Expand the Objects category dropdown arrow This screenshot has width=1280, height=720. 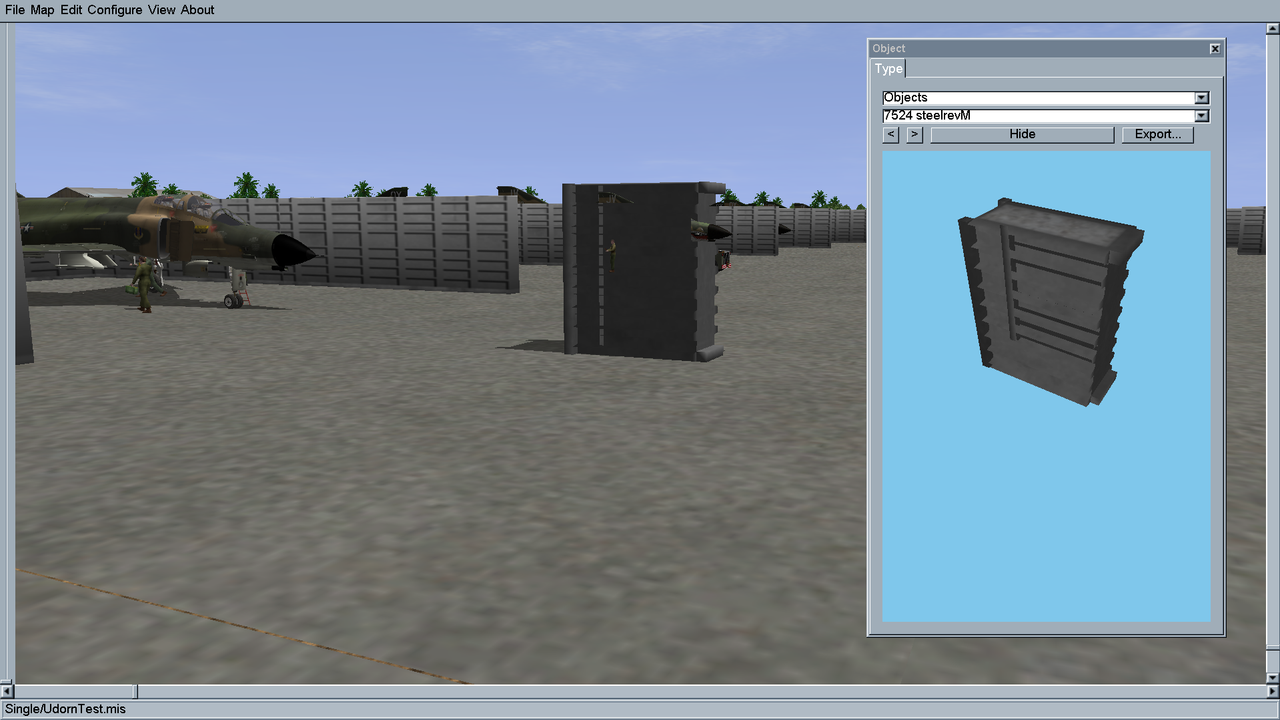pos(1202,98)
